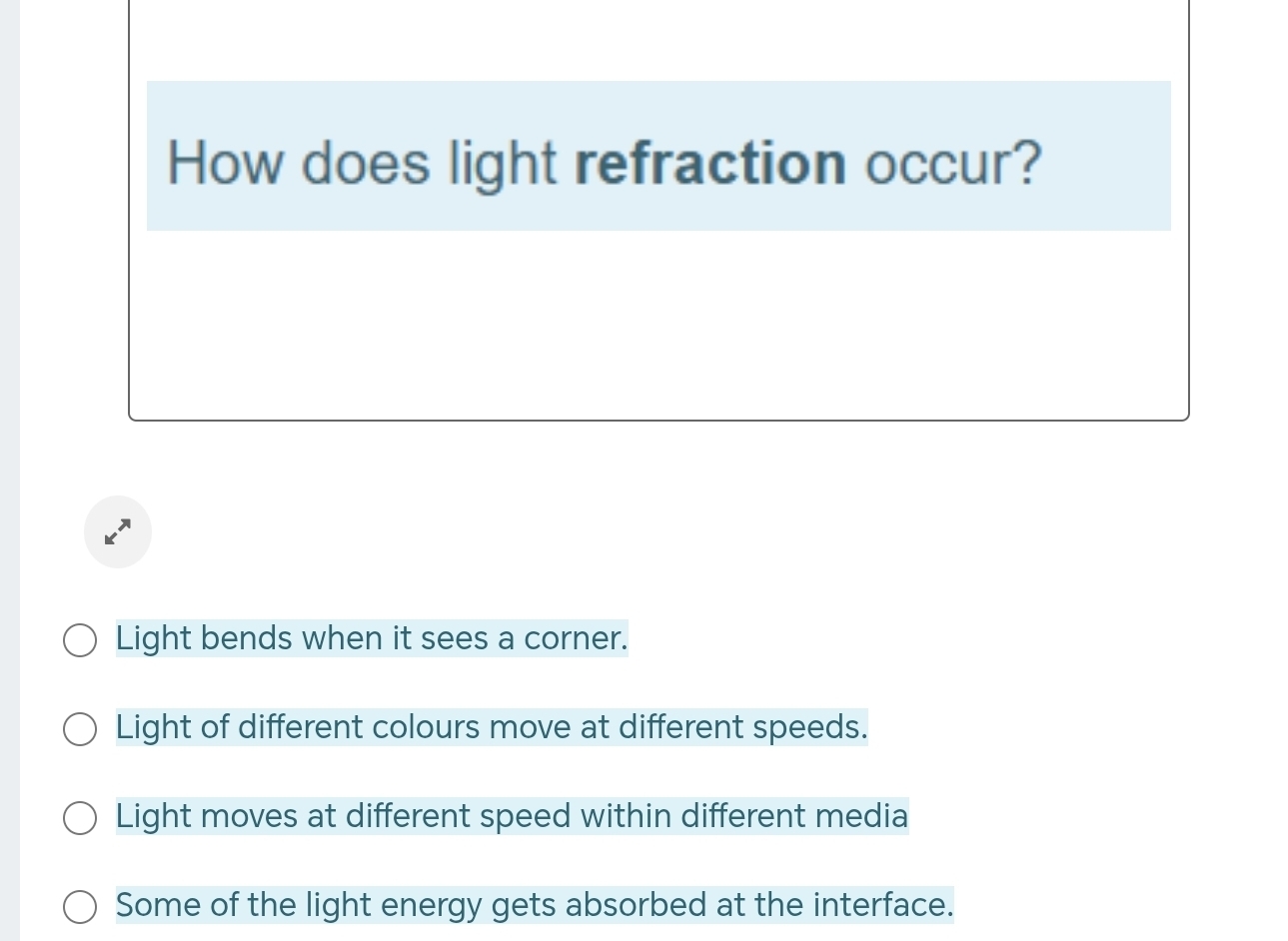The width and height of the screenshot is (1288, 941).
Task: Expand the question image to fullscreen
Action: pyautogui.click(x=118, y=531)
